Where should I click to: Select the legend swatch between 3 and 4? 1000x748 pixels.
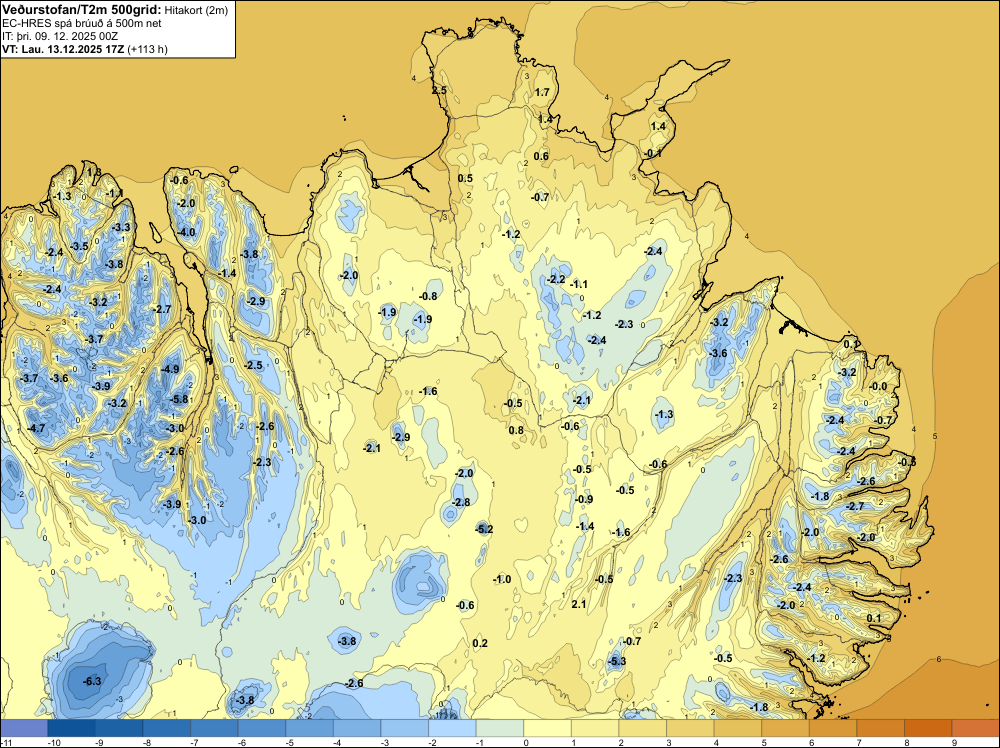(690, 728)
